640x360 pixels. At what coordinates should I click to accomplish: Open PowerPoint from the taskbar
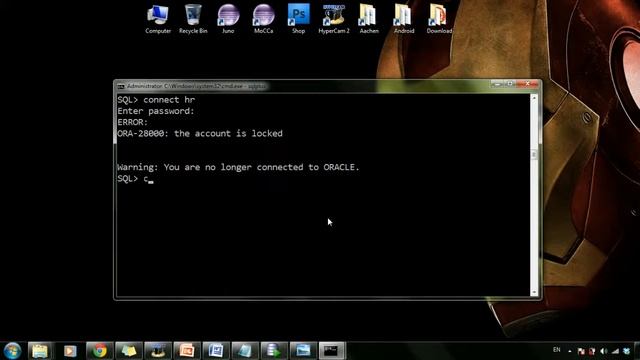click(187, 351)
